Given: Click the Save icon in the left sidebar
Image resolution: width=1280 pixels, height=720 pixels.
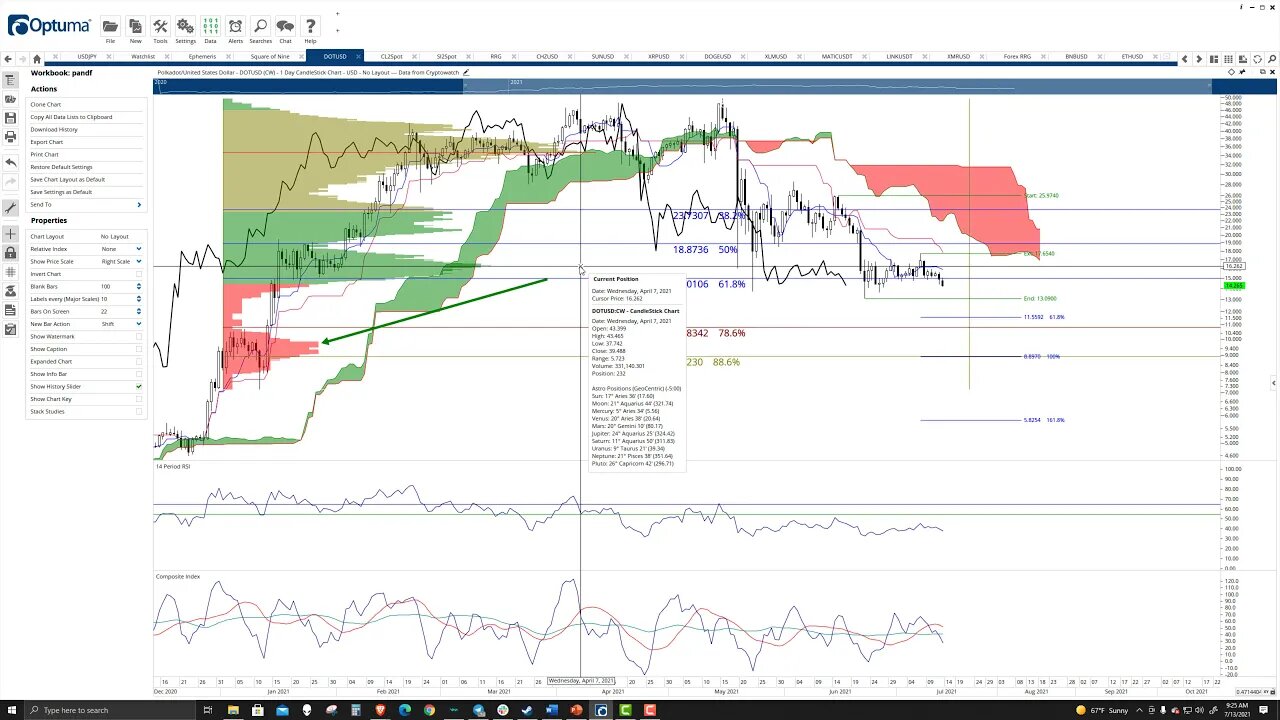Looking at the screenshot, I should pos(10,118).
